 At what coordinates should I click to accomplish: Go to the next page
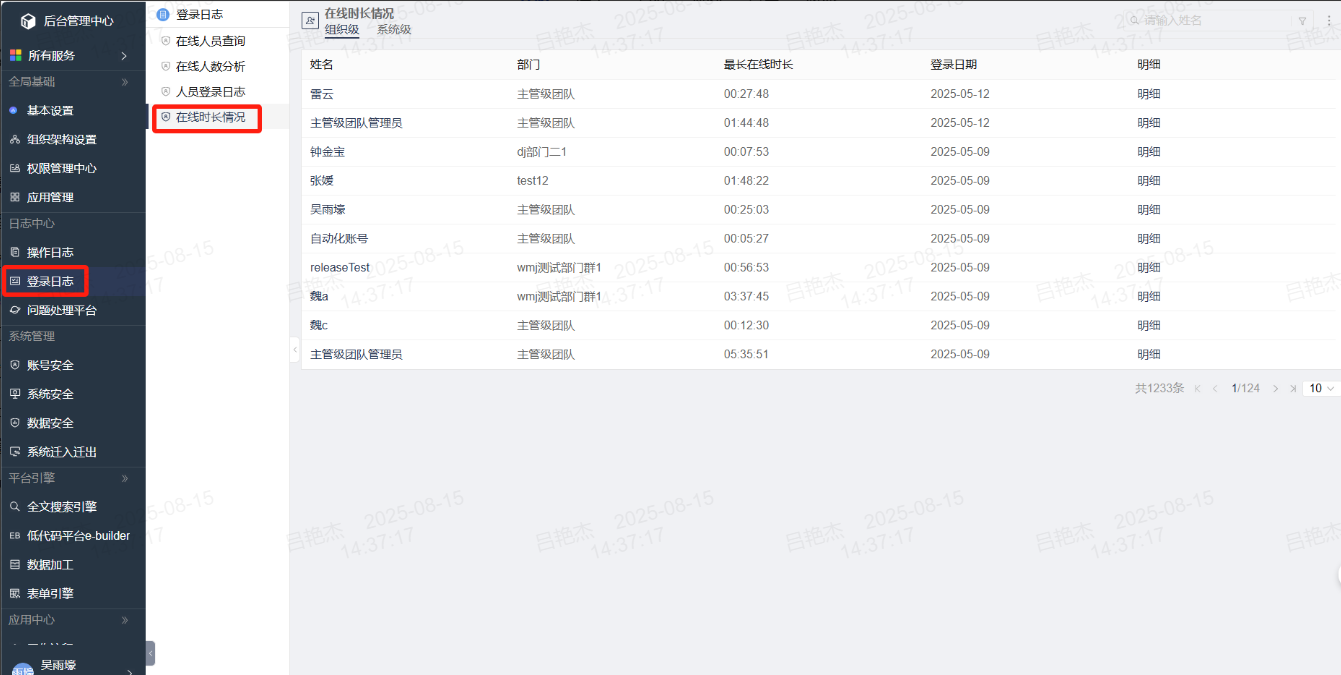click(x=1275, y=389)
